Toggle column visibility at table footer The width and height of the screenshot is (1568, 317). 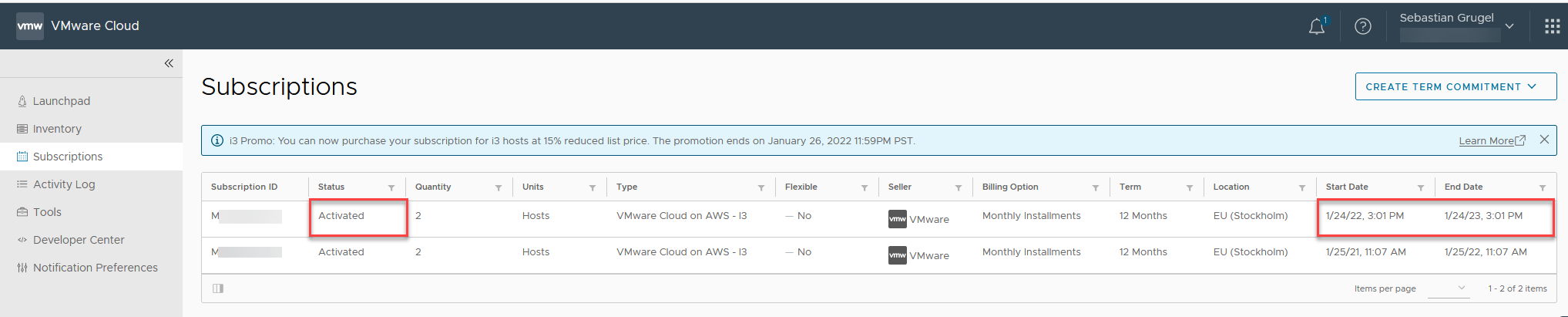[x=218, y=288]
